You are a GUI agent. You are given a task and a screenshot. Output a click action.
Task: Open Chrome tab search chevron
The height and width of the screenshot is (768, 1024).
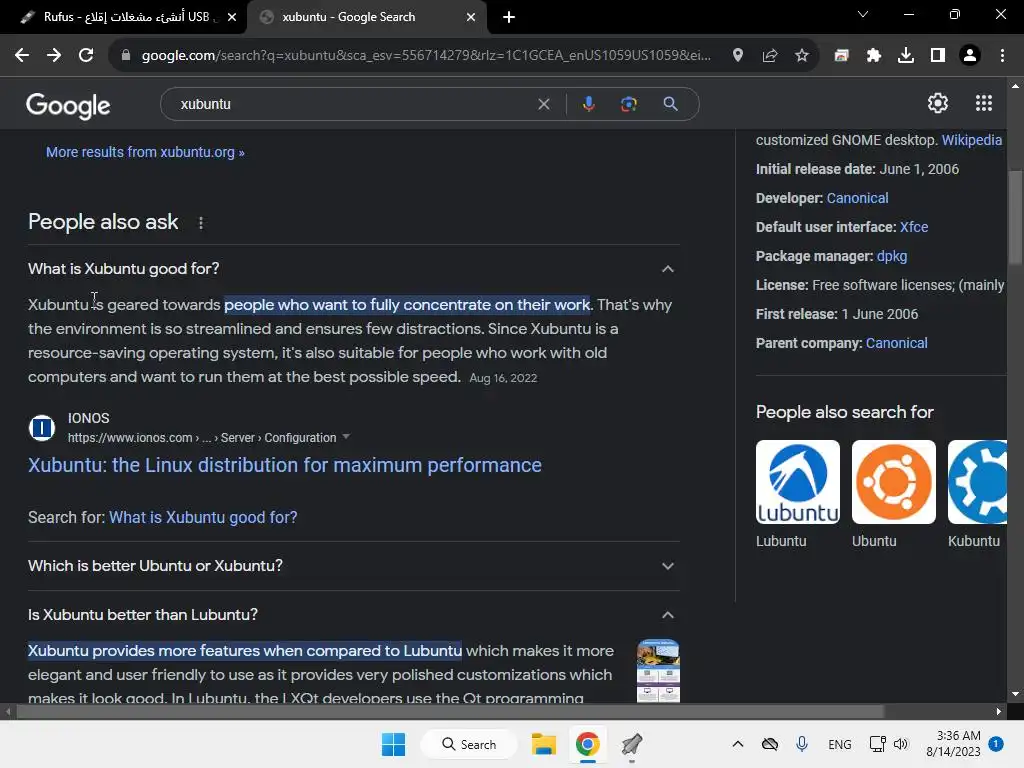point(863,14)
